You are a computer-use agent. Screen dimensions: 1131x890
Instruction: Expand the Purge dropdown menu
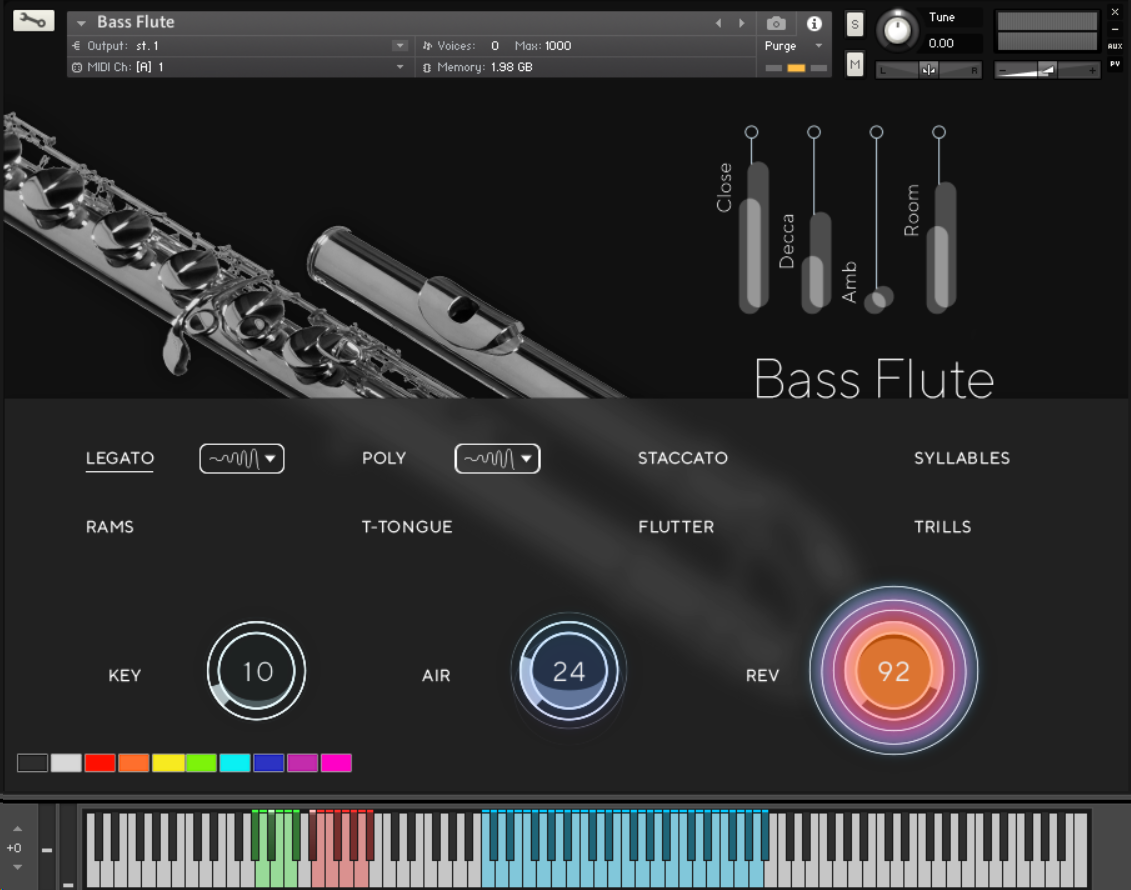point(819,46)
